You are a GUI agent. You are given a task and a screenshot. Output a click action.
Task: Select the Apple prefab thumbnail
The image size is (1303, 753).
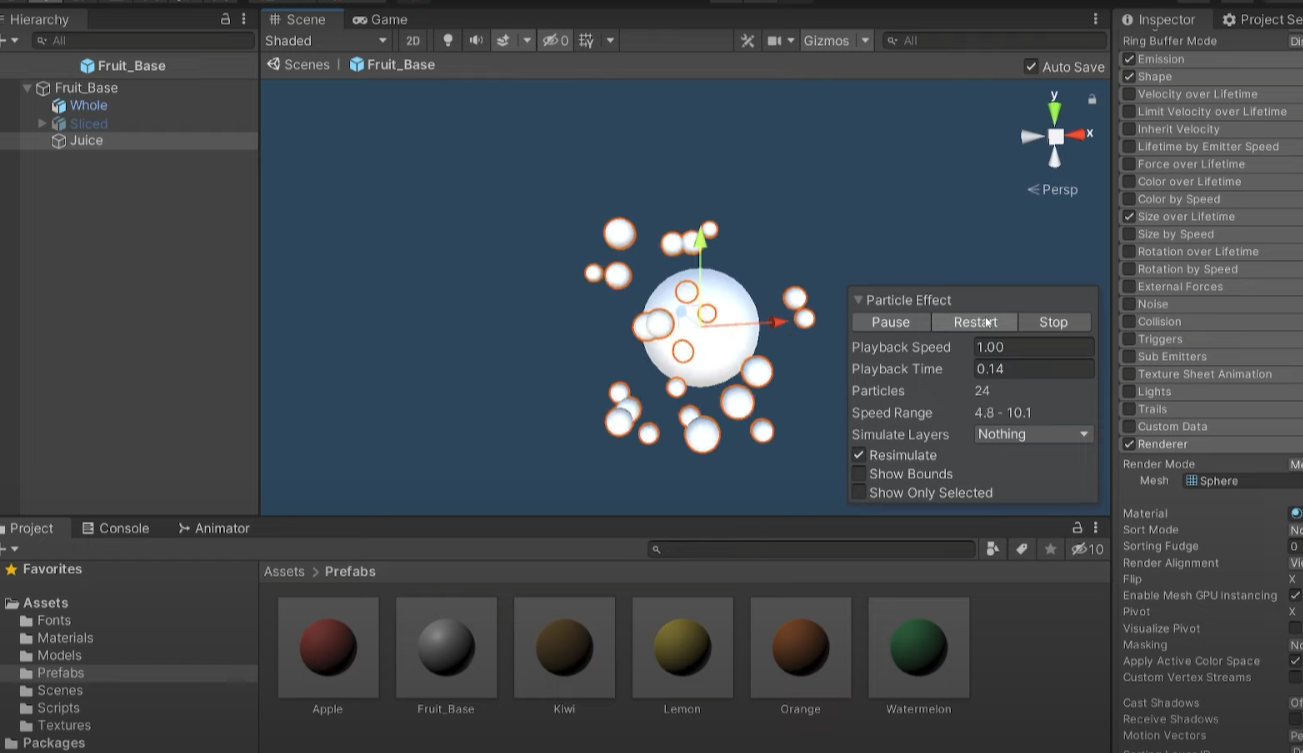328,647
